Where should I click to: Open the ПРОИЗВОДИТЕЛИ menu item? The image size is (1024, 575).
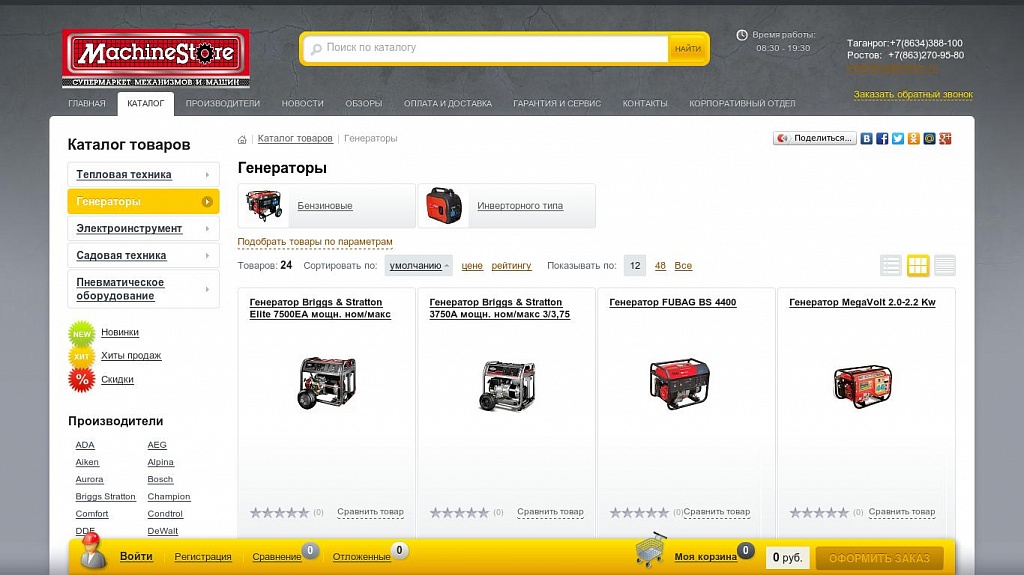223,103
